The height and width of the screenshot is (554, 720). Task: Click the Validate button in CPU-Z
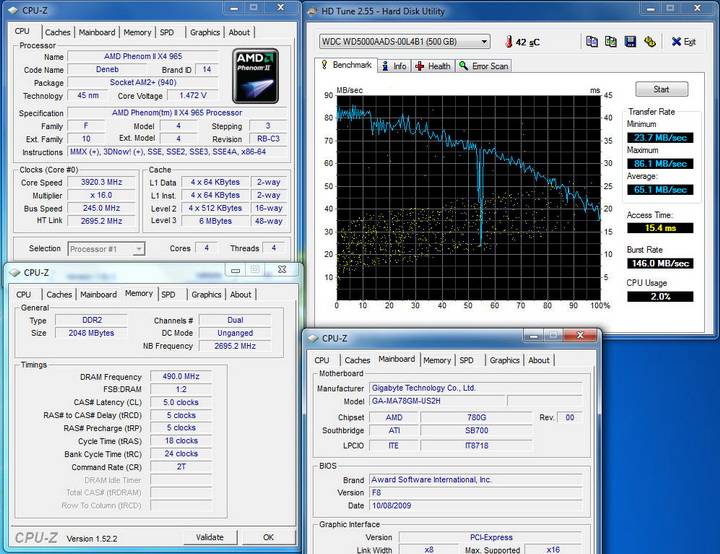(209, 537)
